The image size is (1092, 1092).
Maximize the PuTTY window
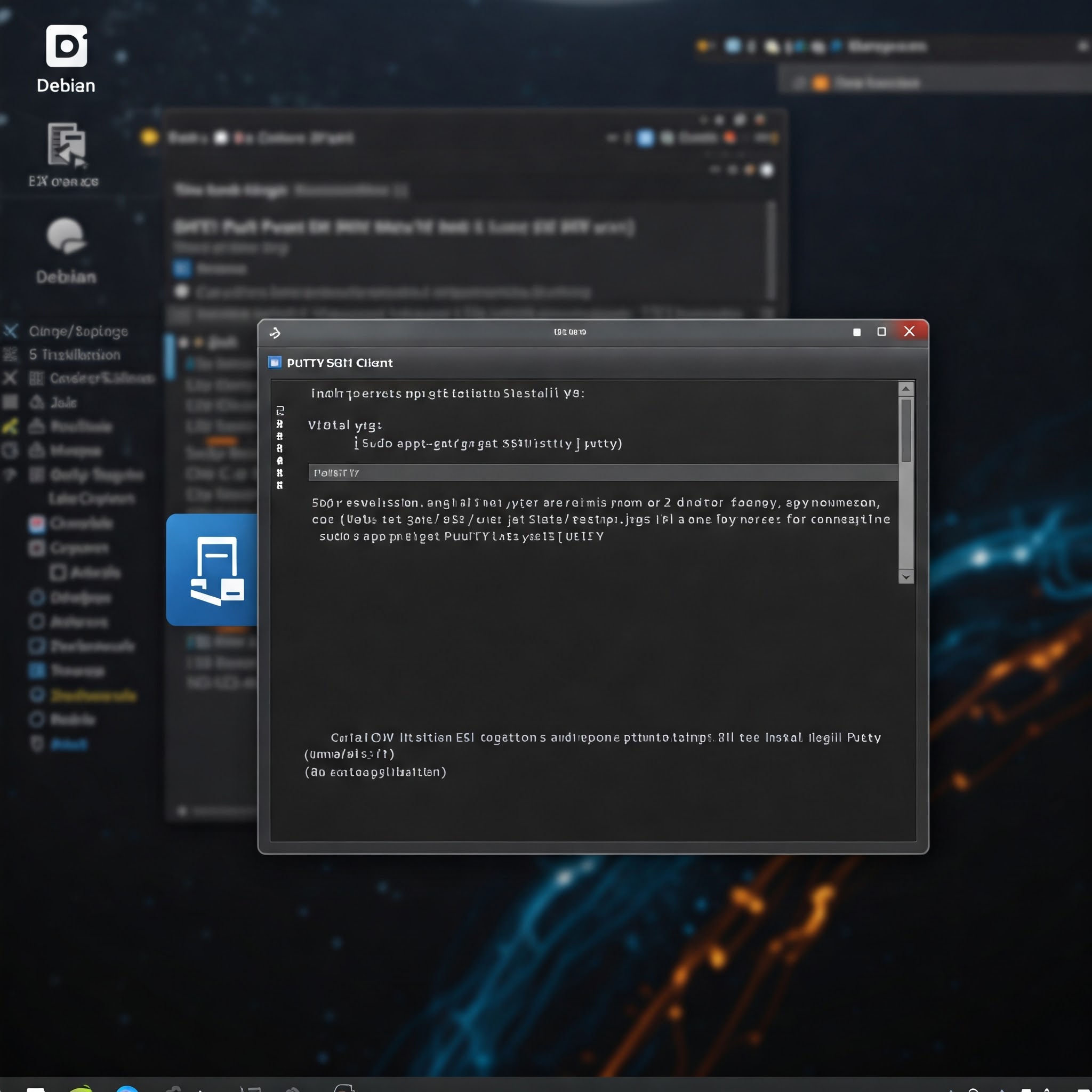(881, 332)
